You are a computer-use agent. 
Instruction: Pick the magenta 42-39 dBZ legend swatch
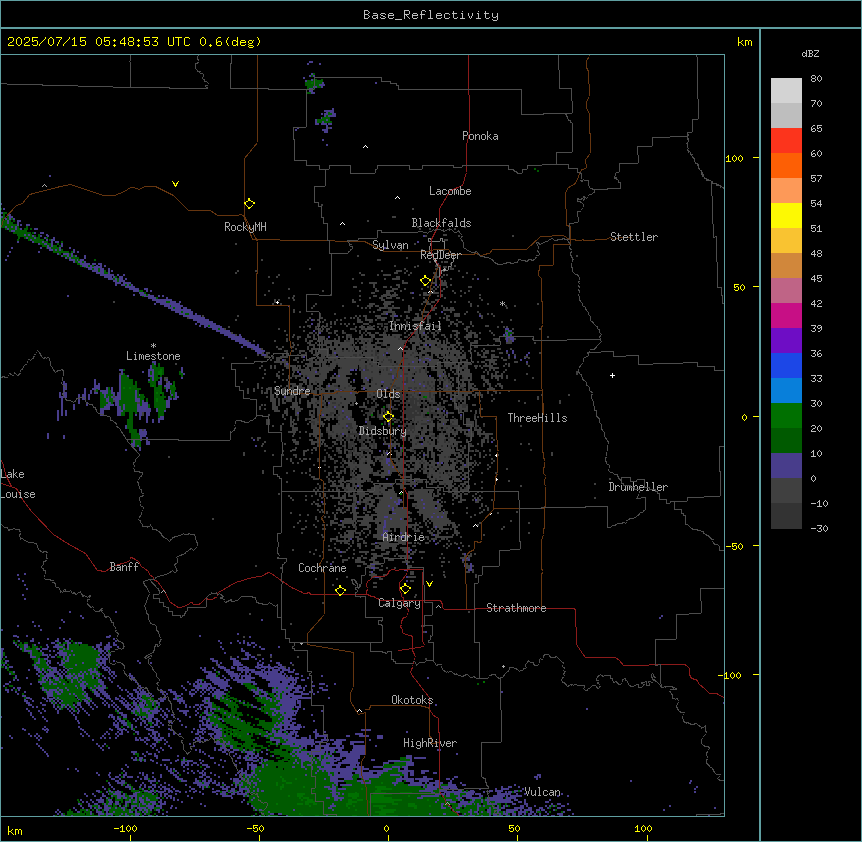[x=786, y=316]
